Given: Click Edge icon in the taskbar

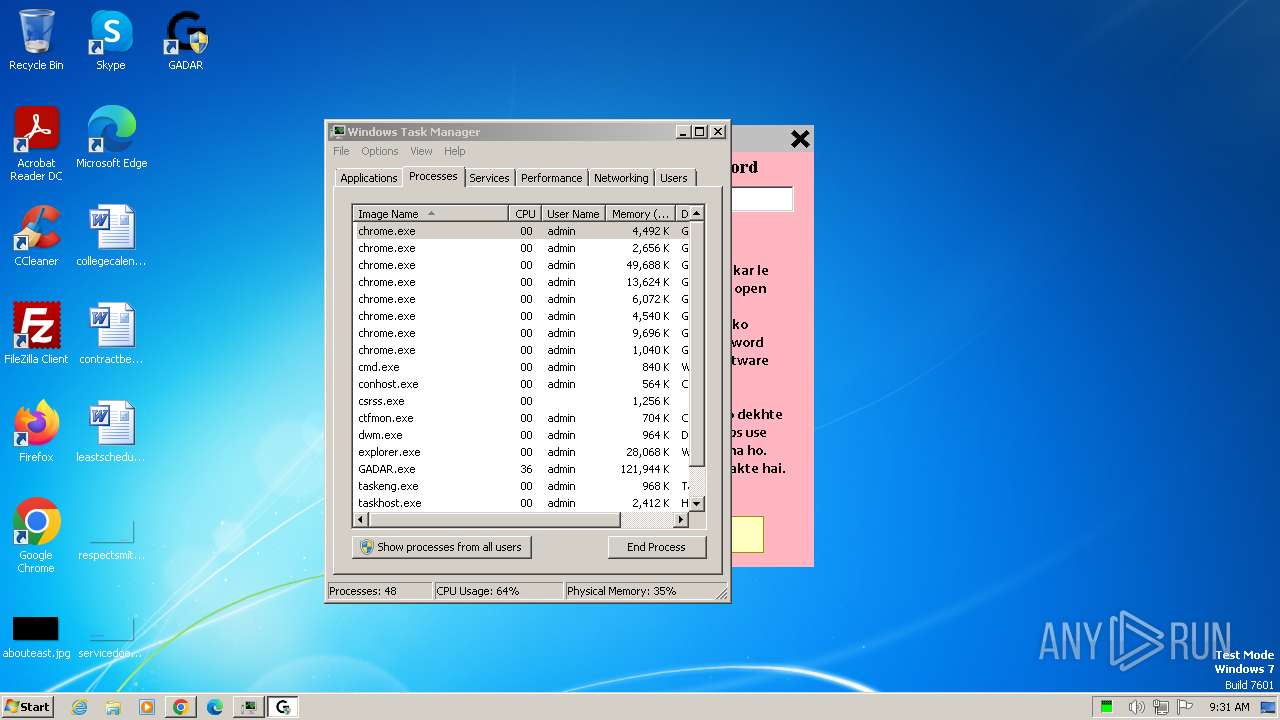Looking at the screenshot, I should point(215,707).
